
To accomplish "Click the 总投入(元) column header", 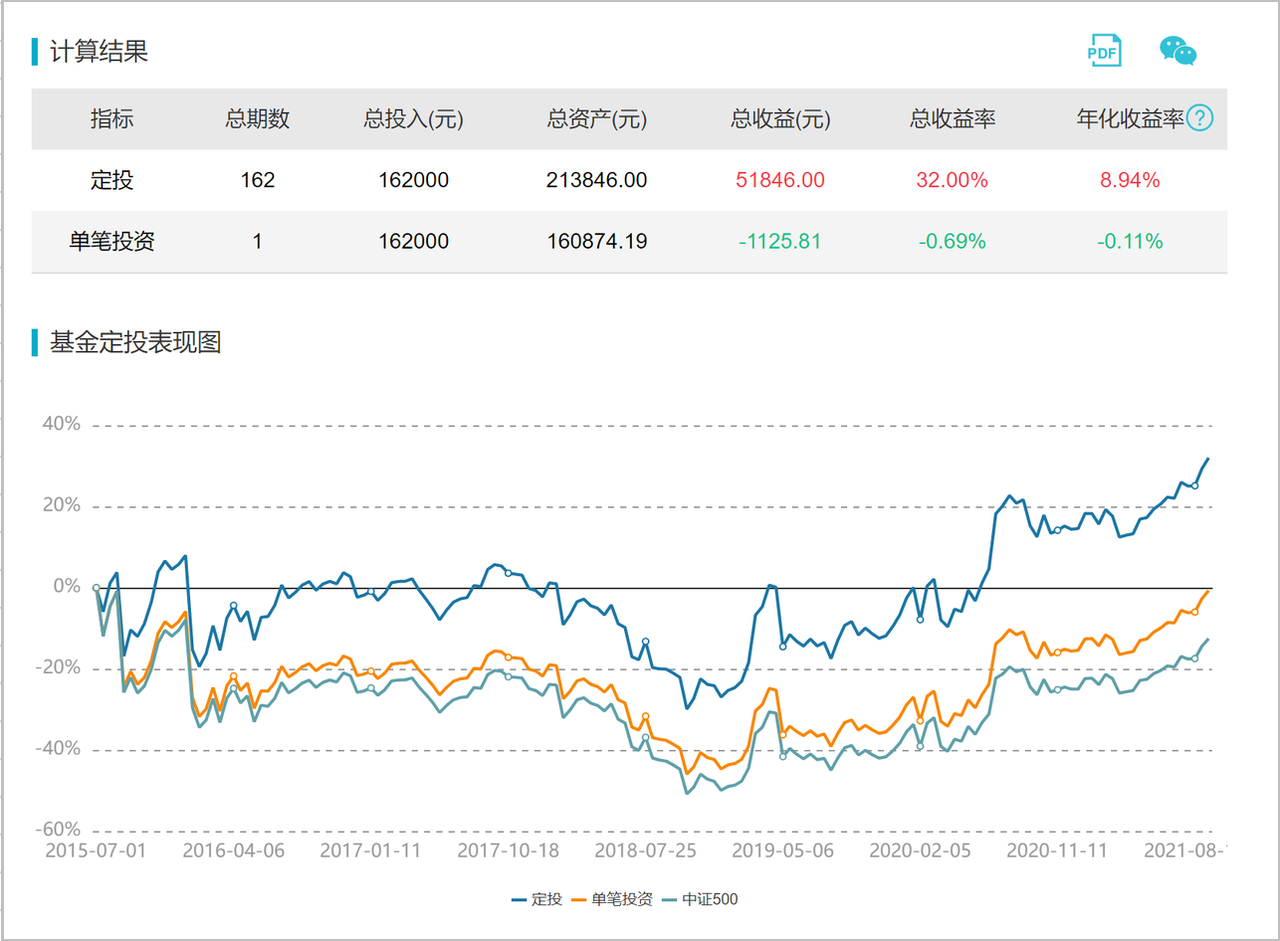I will 413,119.
